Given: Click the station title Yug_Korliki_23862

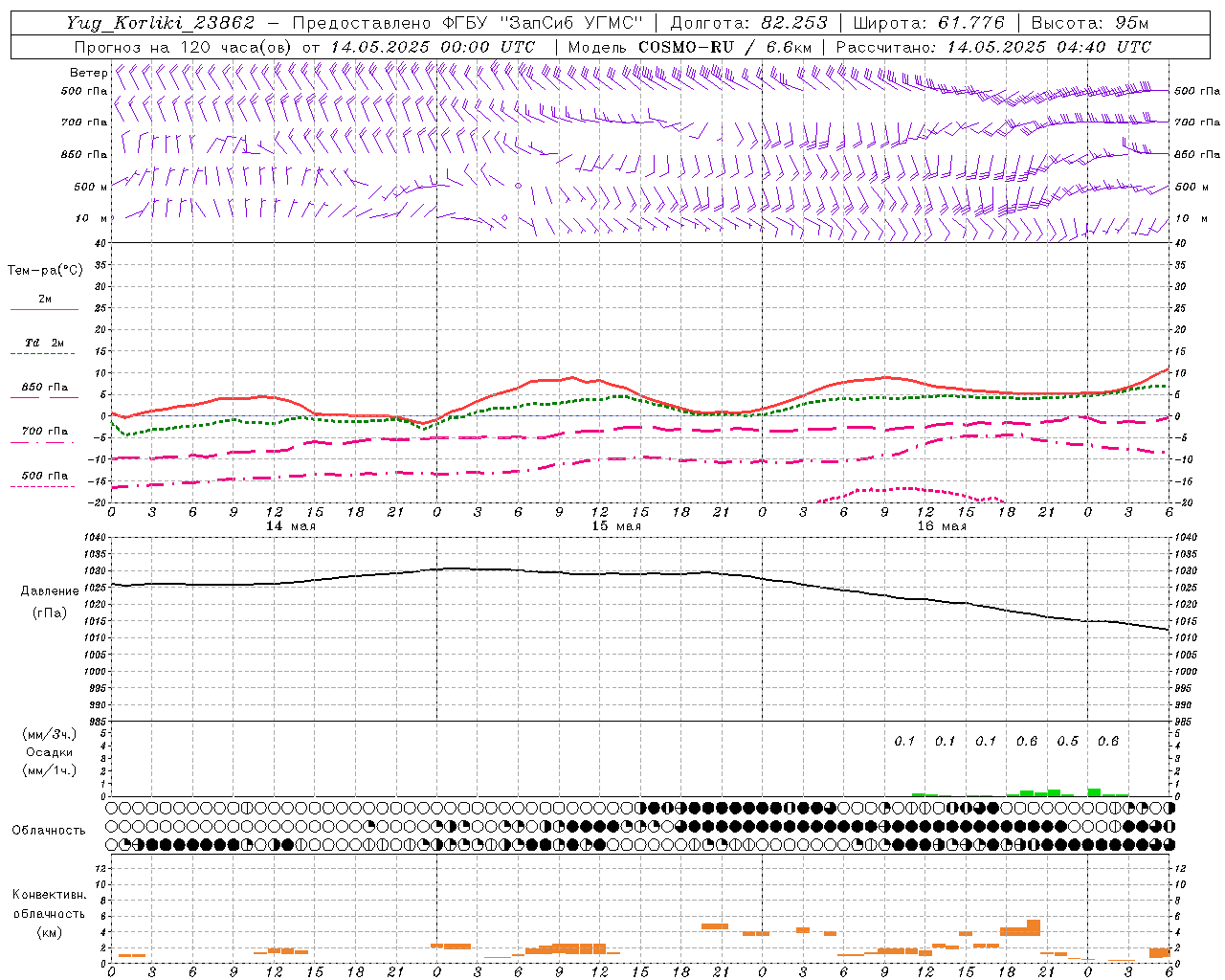Looking at the screenshot, I should [161, 23].
